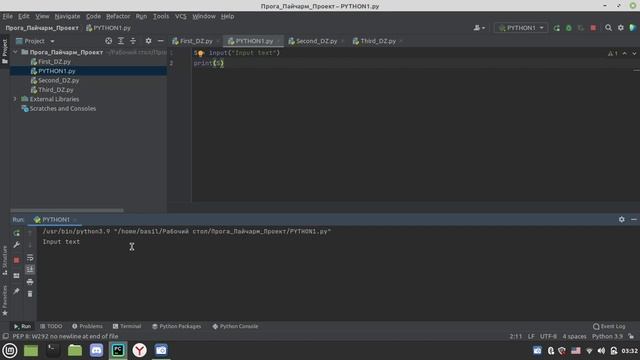This screenshot has height=360, width=640.
Task: Open the Python Console tool window
Action: 235,327
